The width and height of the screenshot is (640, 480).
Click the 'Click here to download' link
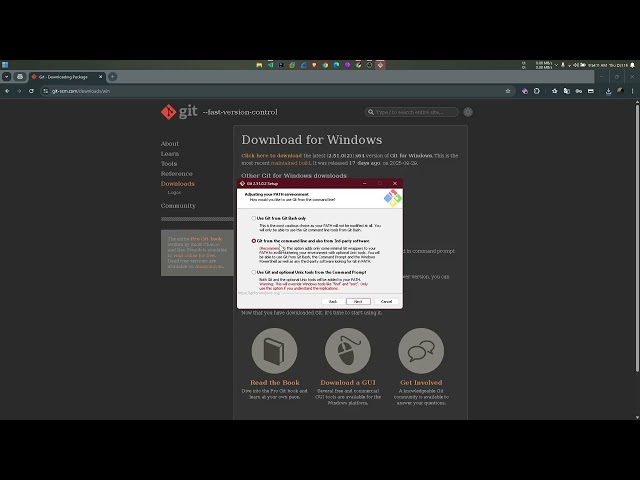tap(271, 156)
